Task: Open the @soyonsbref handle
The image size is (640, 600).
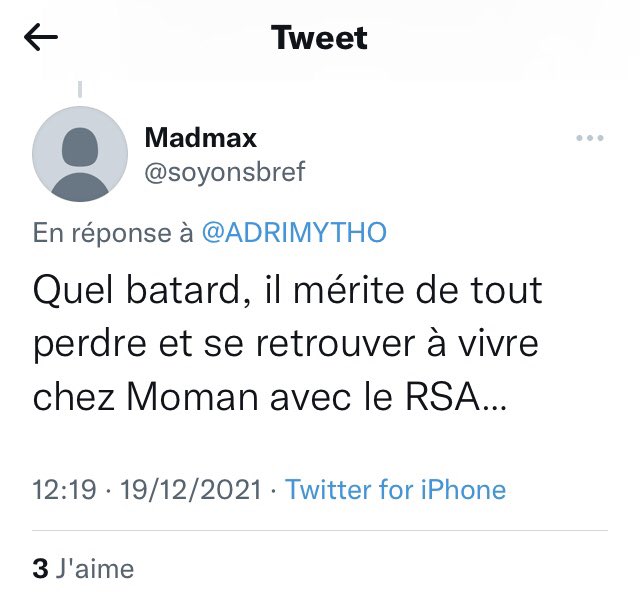Action: (x=225, y=172)
